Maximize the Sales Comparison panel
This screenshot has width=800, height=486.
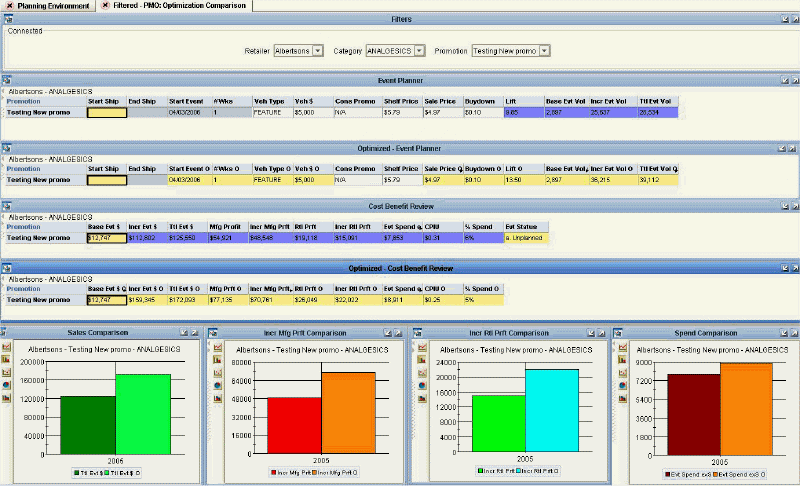coord(194,332)
